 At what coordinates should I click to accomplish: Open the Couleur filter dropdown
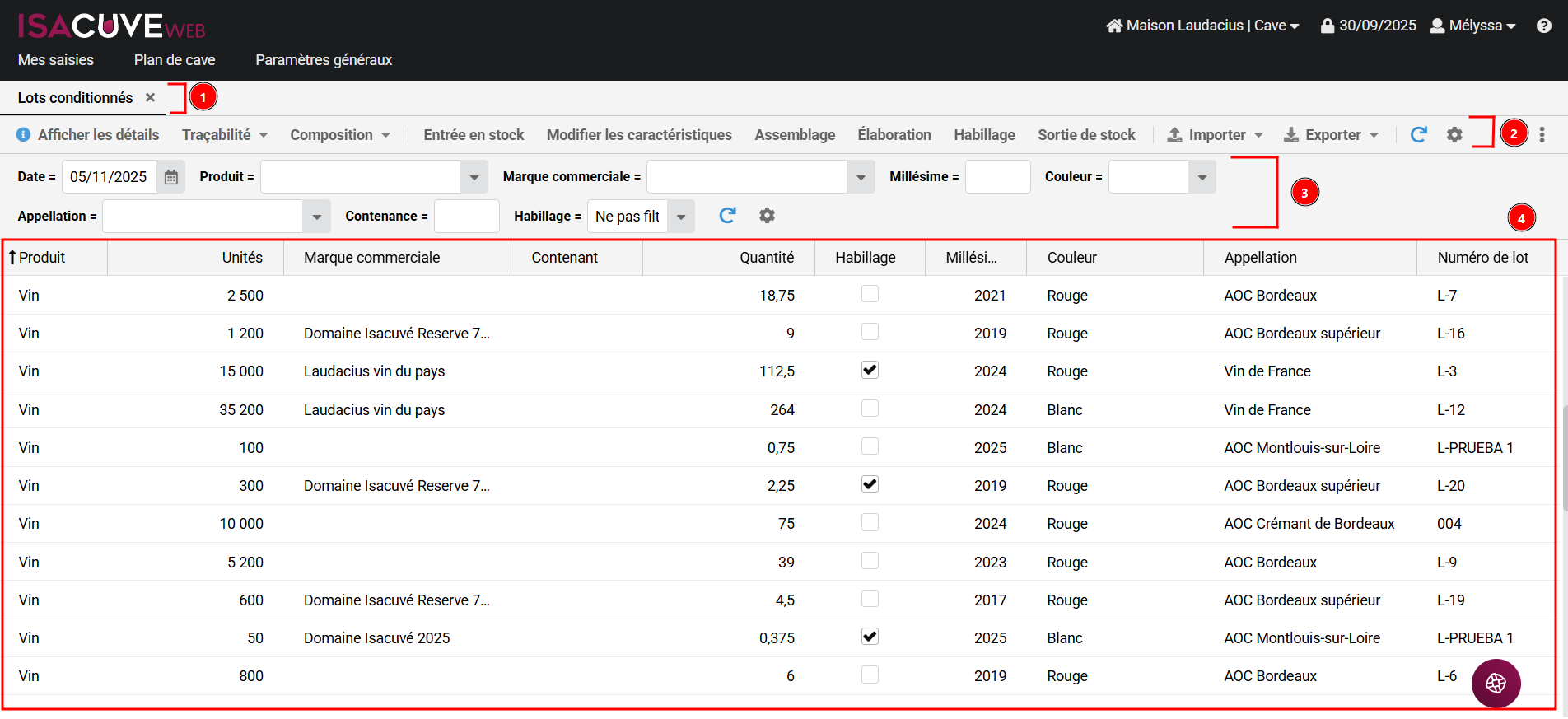1202,177
